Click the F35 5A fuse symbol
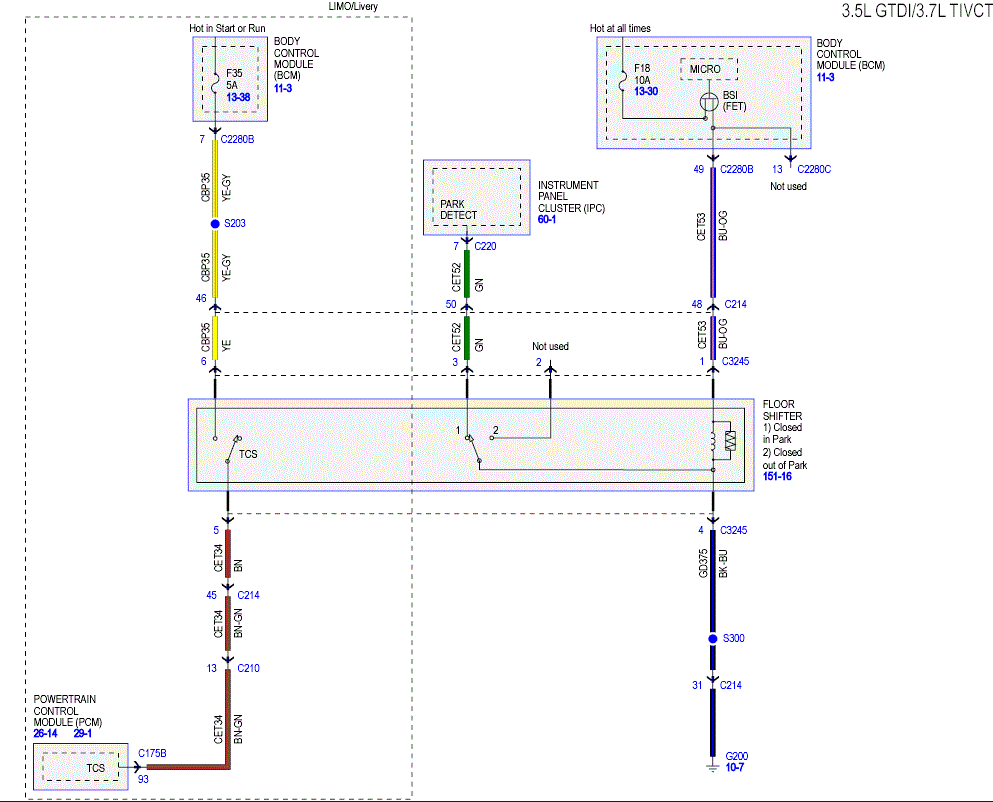 pyautogui.click(x=215, y=80)
